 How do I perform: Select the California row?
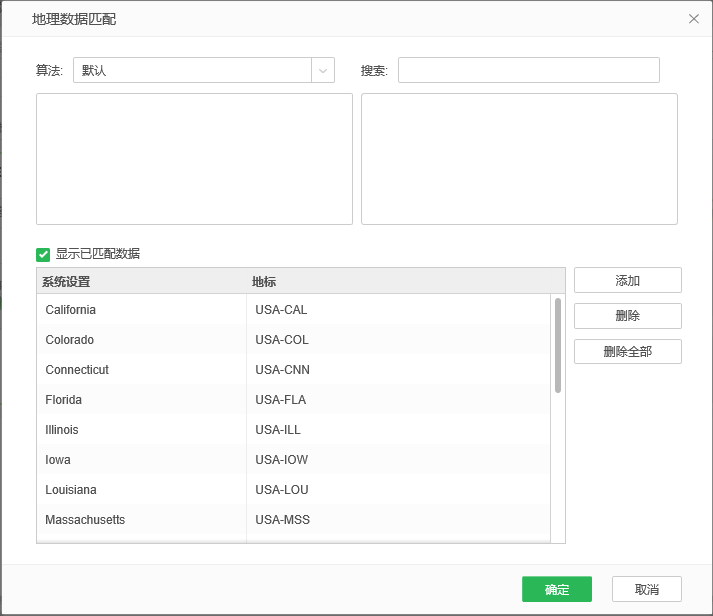tap(293, 310)
